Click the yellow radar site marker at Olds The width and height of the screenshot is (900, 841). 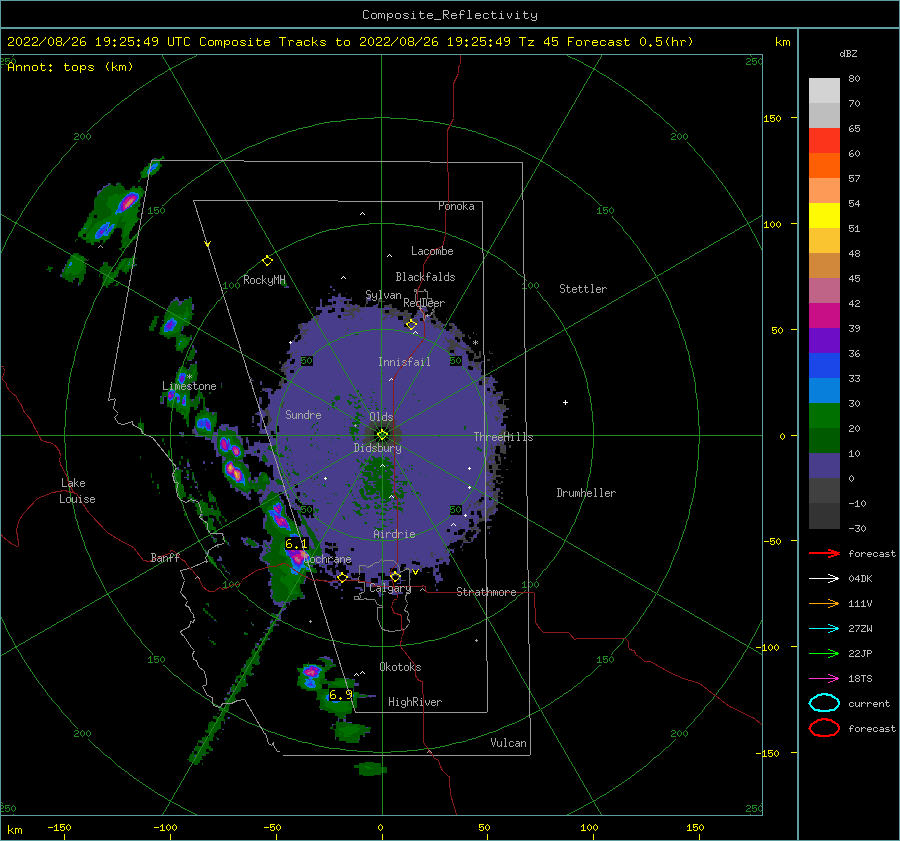(x=382, y=435)
